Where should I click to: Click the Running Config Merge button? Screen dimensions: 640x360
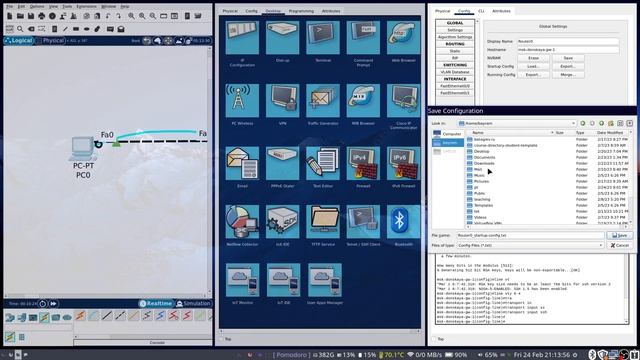568,75
